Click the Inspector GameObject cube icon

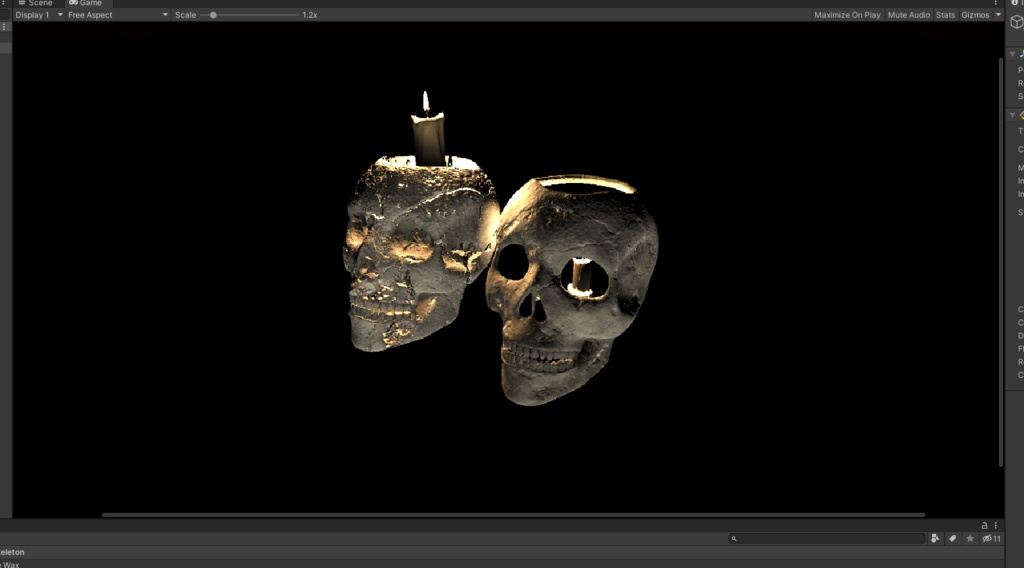[1017, 22]
